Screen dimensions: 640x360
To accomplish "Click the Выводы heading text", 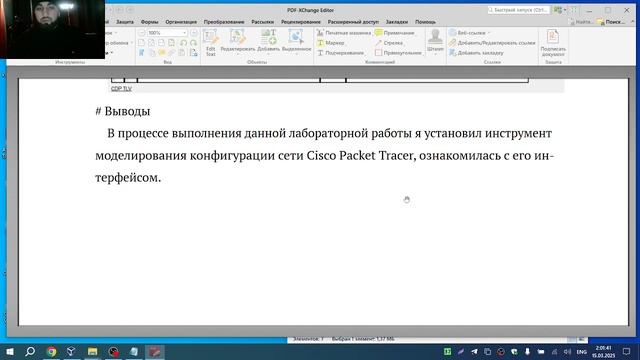I will (x=127, y=111).
